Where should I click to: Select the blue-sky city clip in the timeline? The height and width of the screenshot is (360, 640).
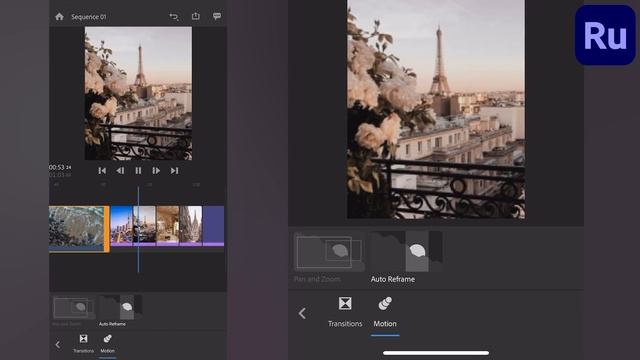coord(122,226)
